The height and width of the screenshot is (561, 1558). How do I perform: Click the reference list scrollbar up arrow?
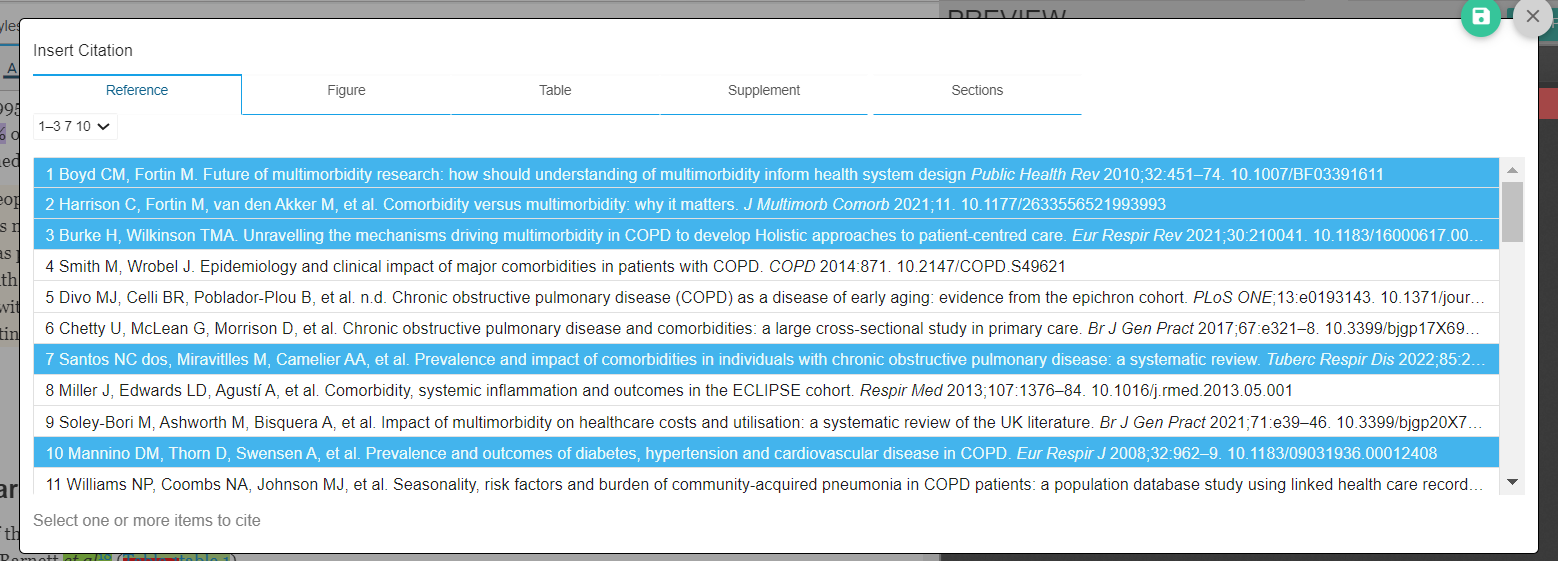(x=1512, y=168)
